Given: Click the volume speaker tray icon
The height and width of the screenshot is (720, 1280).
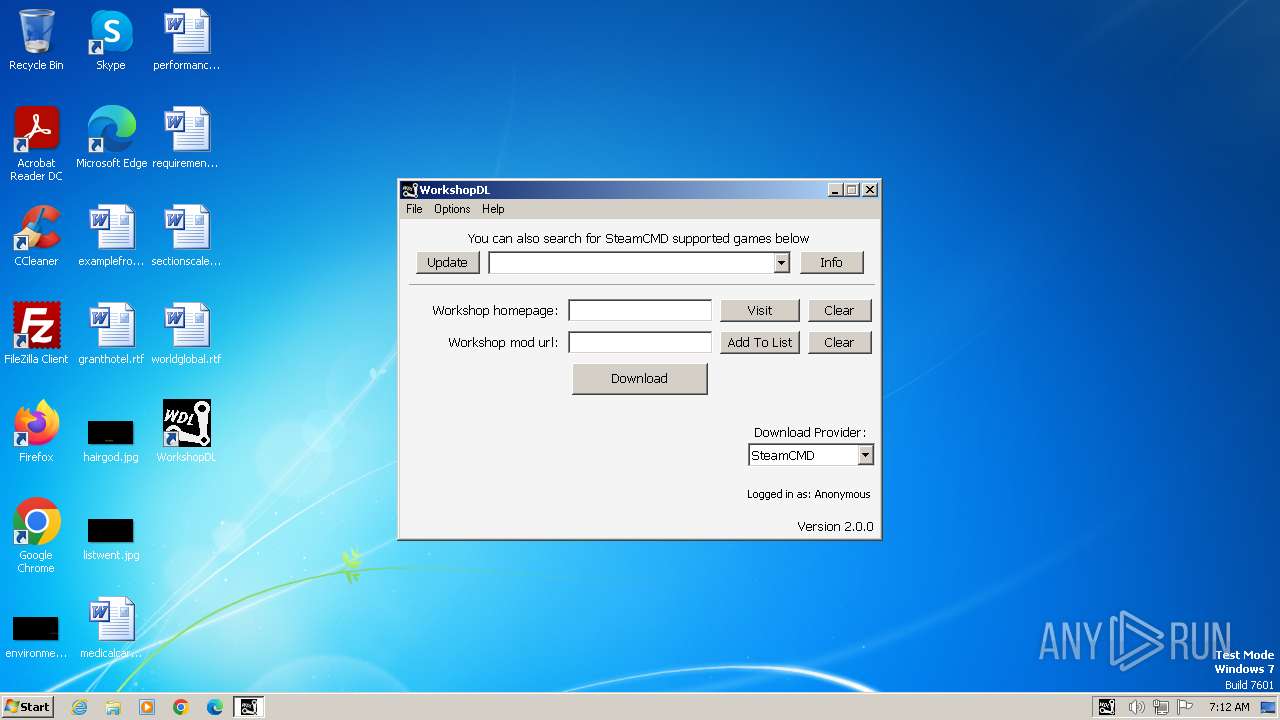Looking at the screenshot, I should click(x=1136, y=707).
